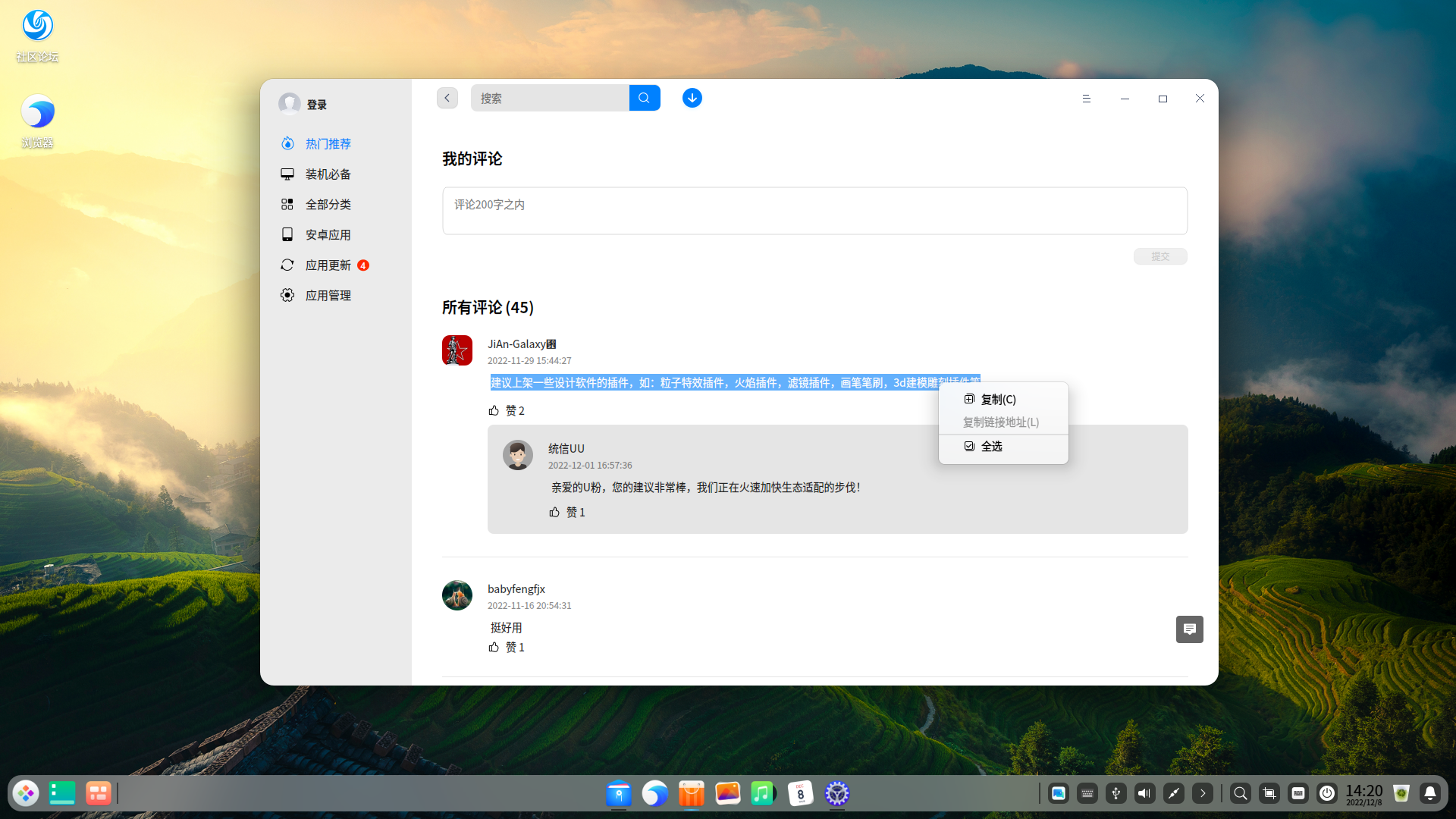Launch the browser from the dock
This screenshot has height=819, width=1456.
[655, 793]
